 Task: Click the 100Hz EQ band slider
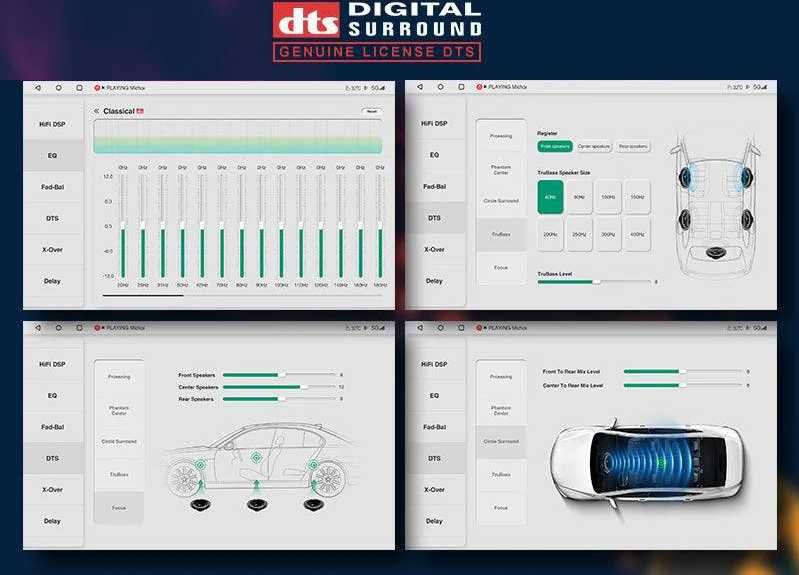click(x=281, y=226)
